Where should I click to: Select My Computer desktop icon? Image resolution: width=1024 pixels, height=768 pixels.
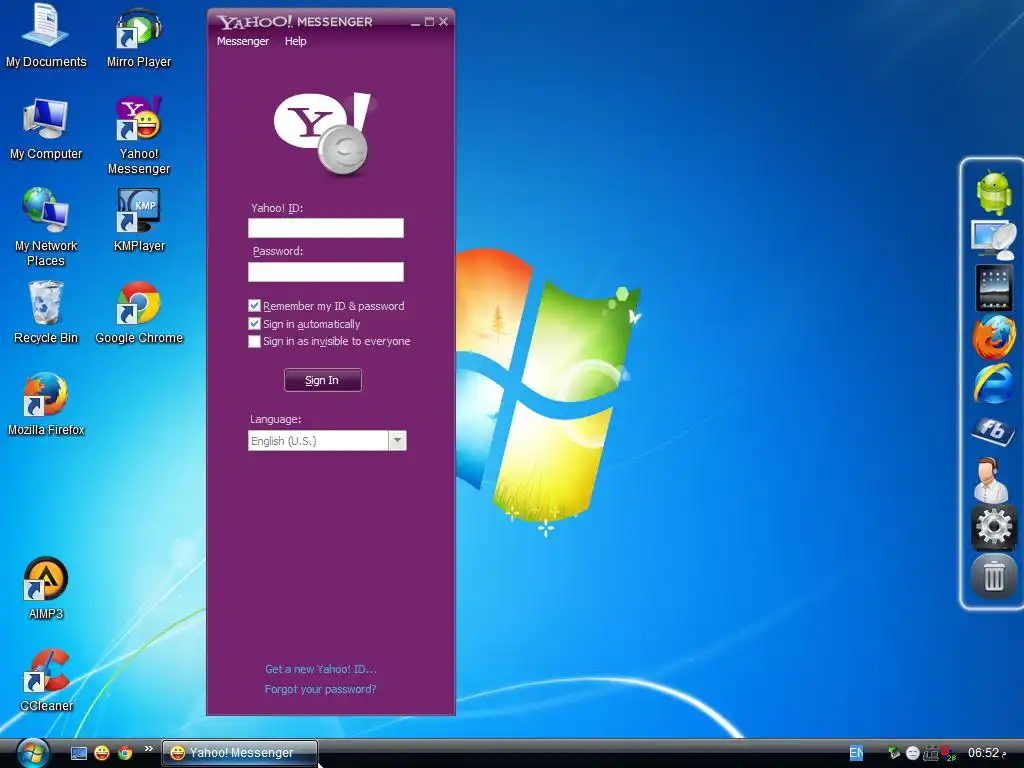[x=46, y=129]
